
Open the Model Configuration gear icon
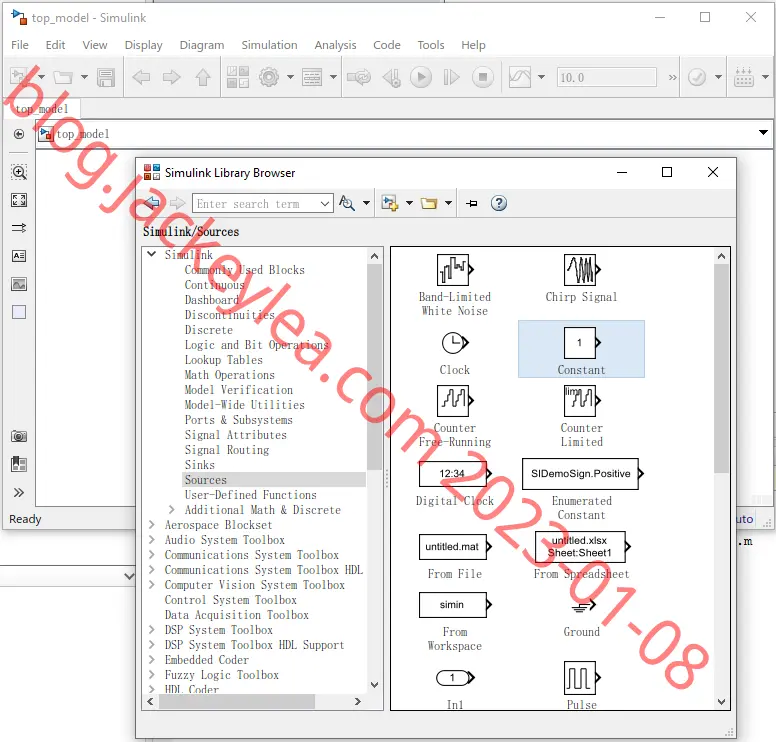coord(269,77)
